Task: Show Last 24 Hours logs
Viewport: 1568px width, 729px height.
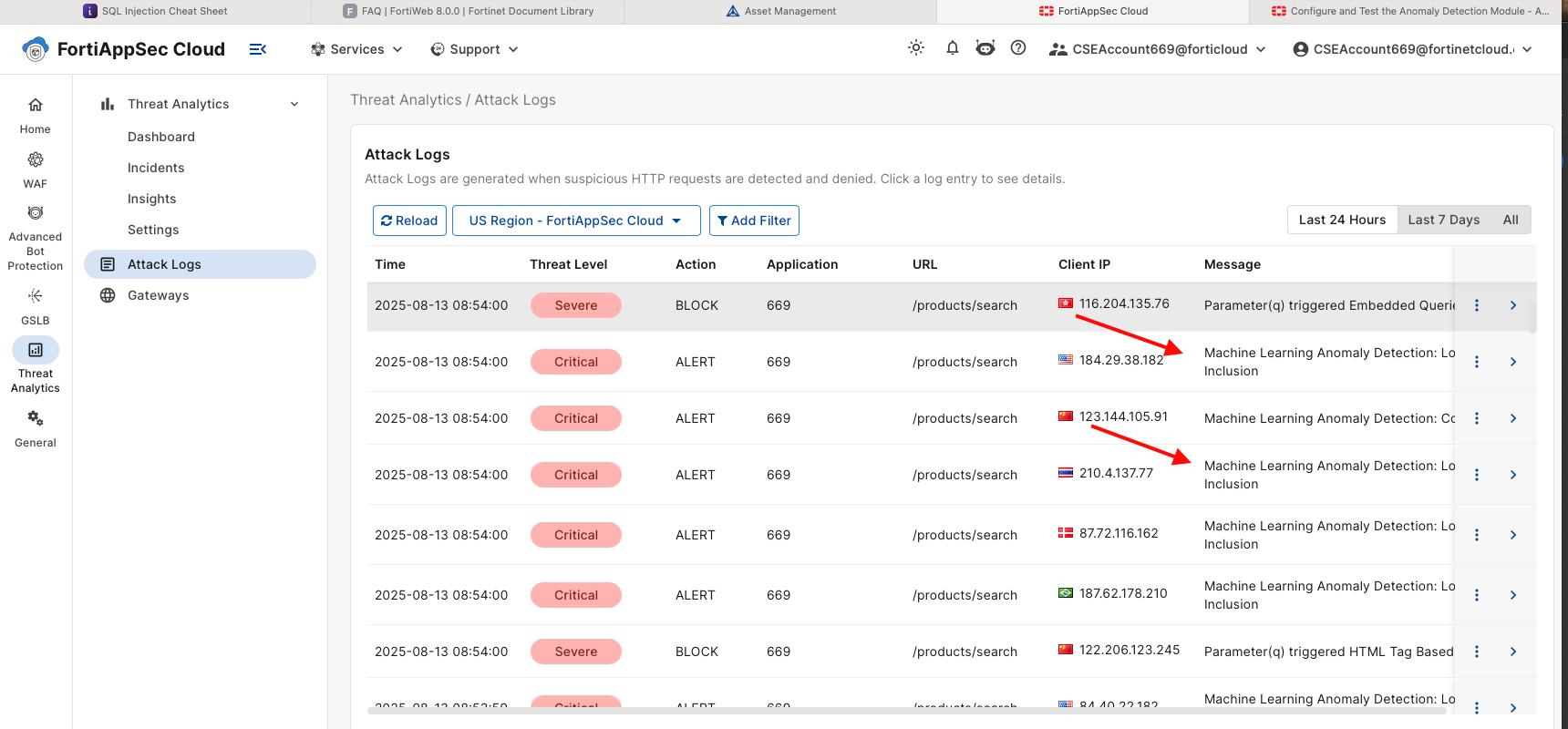Action: (x=1342, y=220)
